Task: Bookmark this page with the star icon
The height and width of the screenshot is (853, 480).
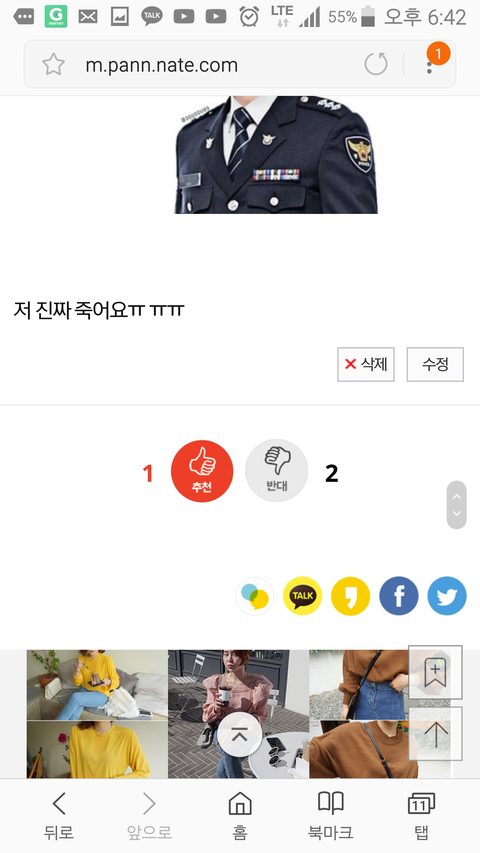Action: (x=54, y=65)
